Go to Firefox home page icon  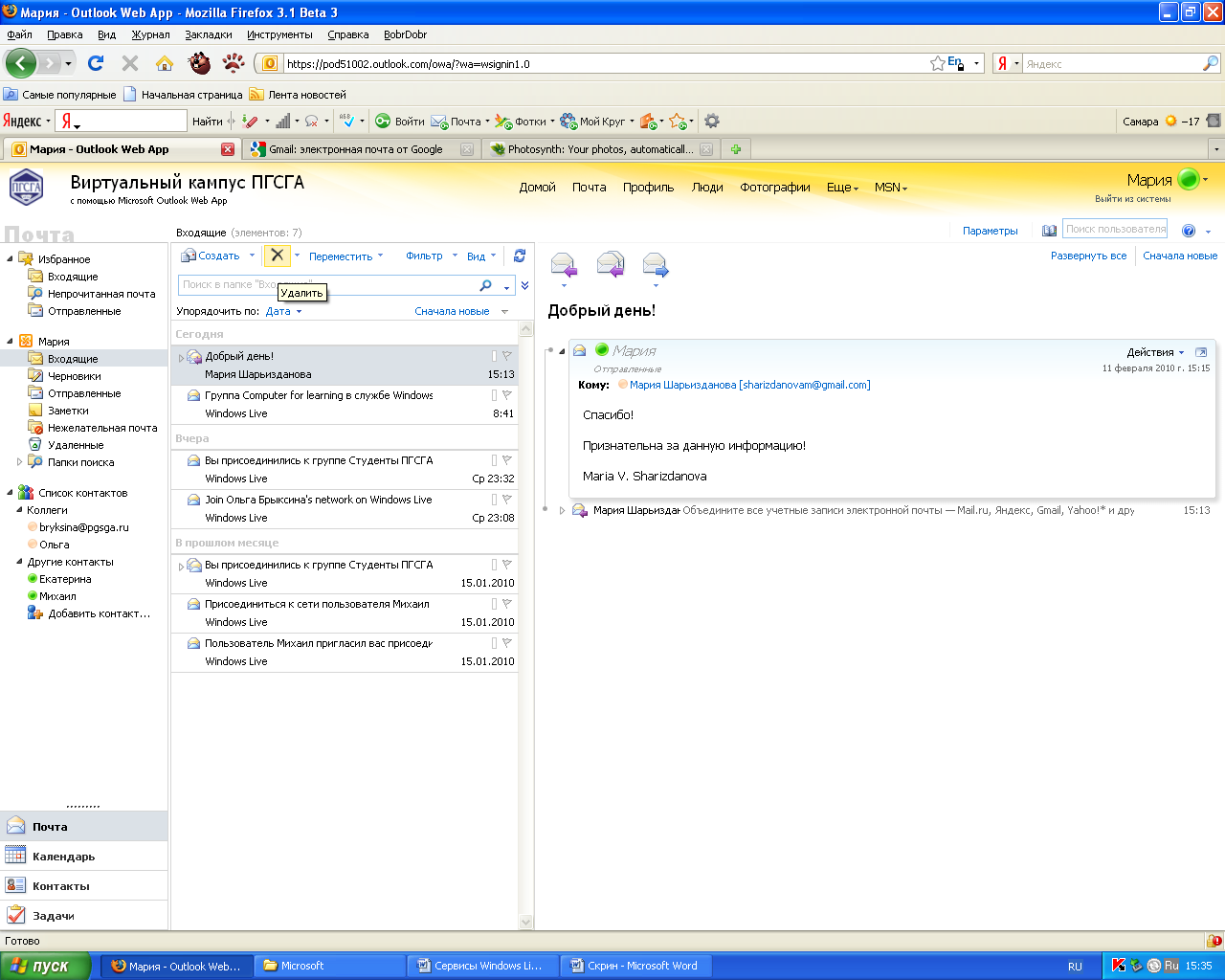click(x=165, y=63)
